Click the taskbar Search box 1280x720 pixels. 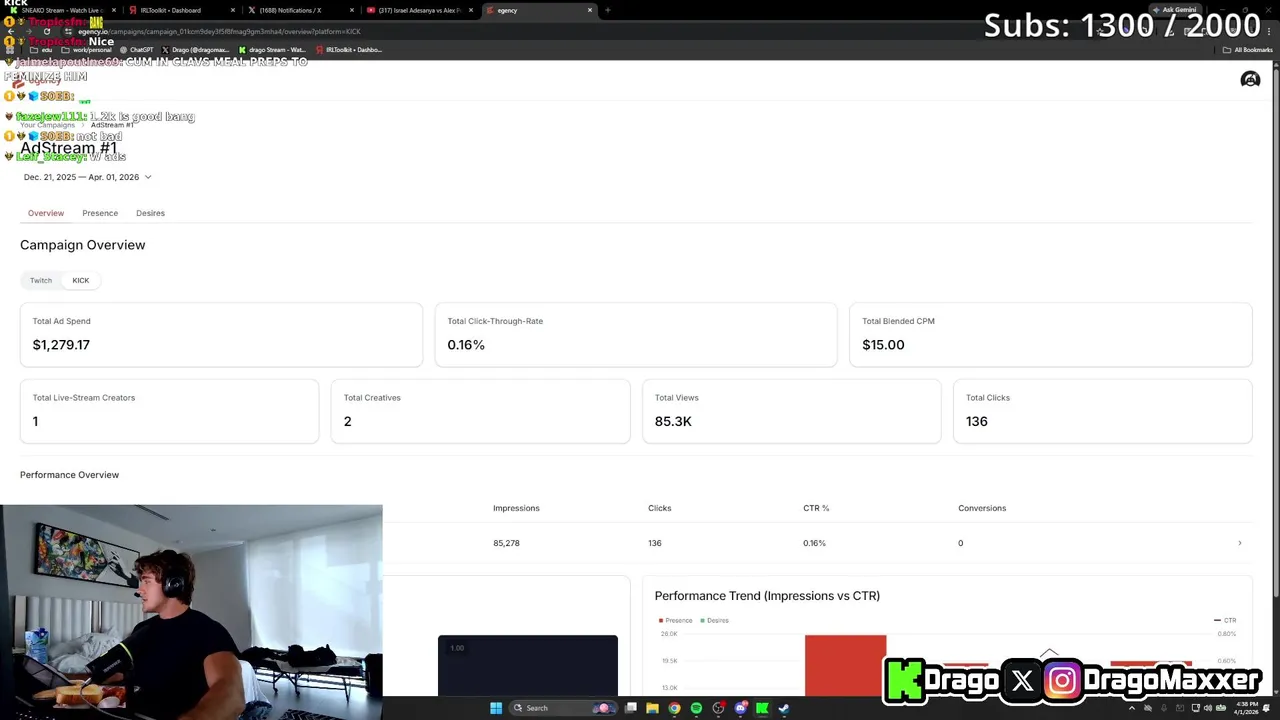[562, 708]
